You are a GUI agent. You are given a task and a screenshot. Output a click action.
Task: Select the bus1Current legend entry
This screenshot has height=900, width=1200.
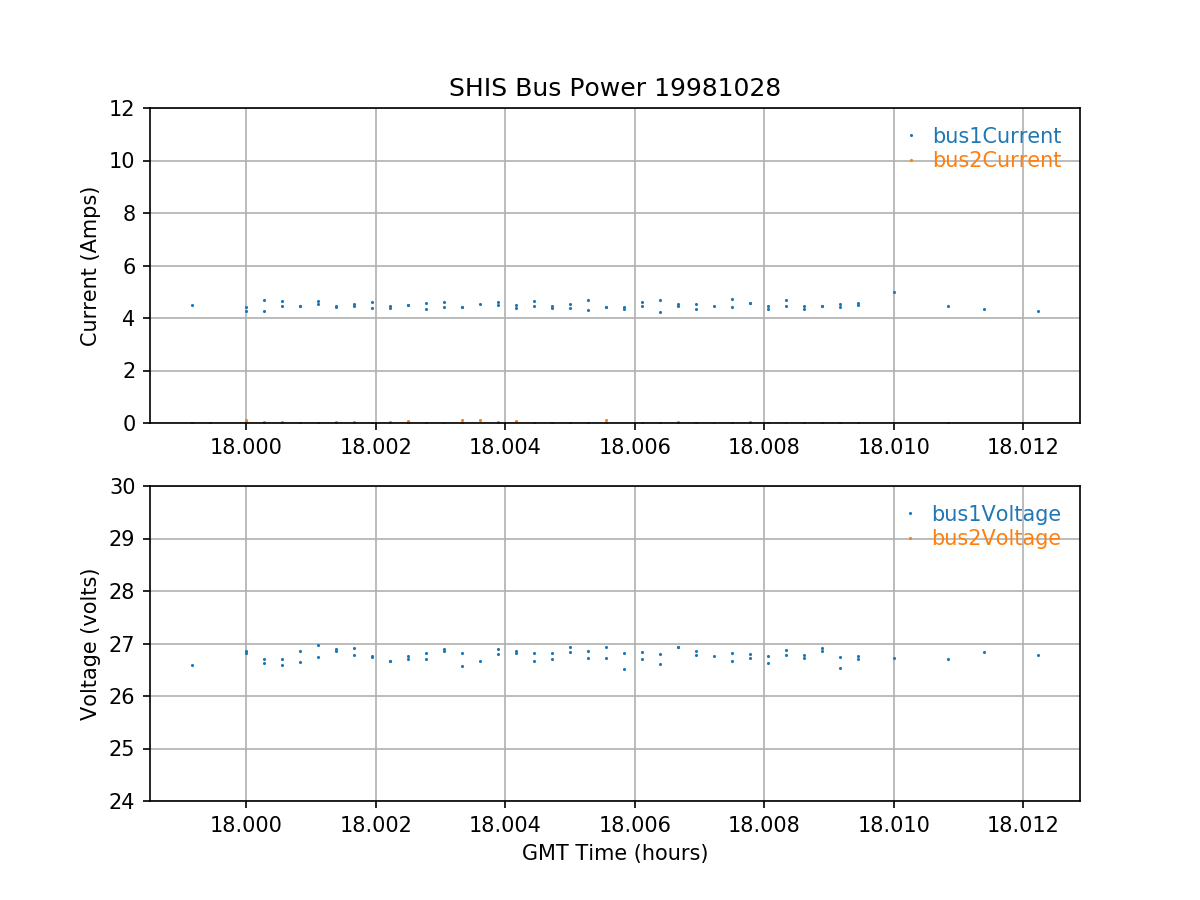[x=996, y=136]
